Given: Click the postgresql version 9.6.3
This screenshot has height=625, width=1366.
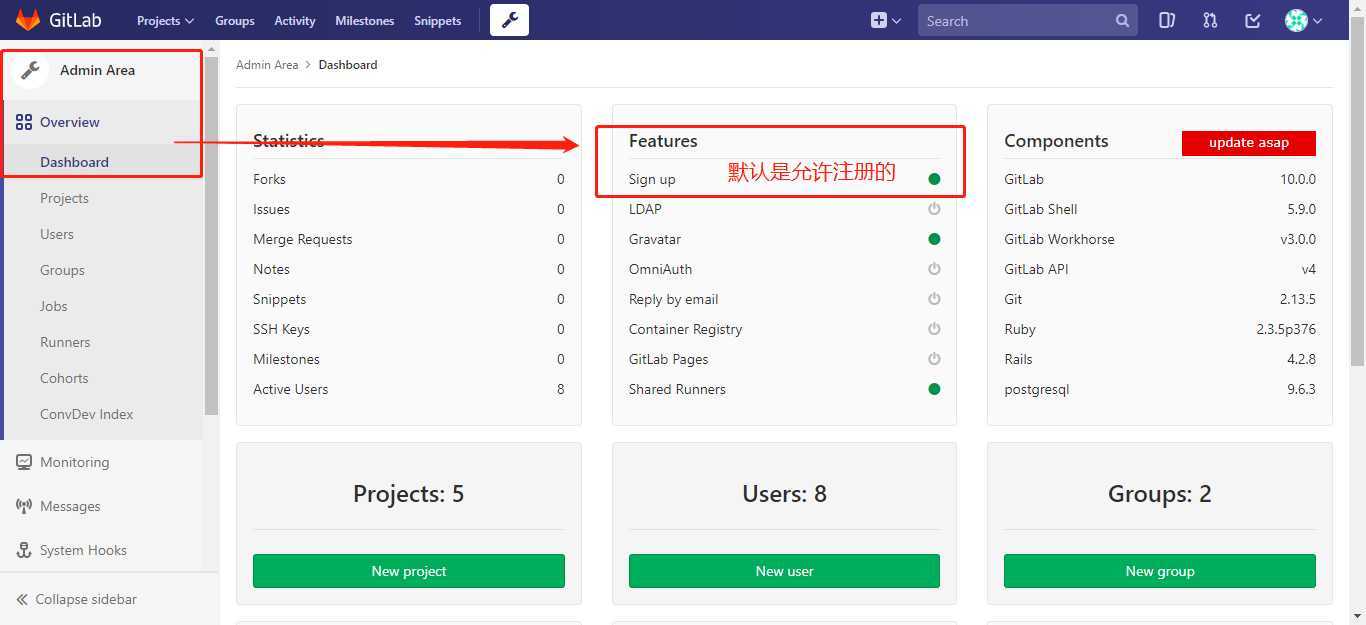Looking at the screenshot, I should (x=1302, y=389).
